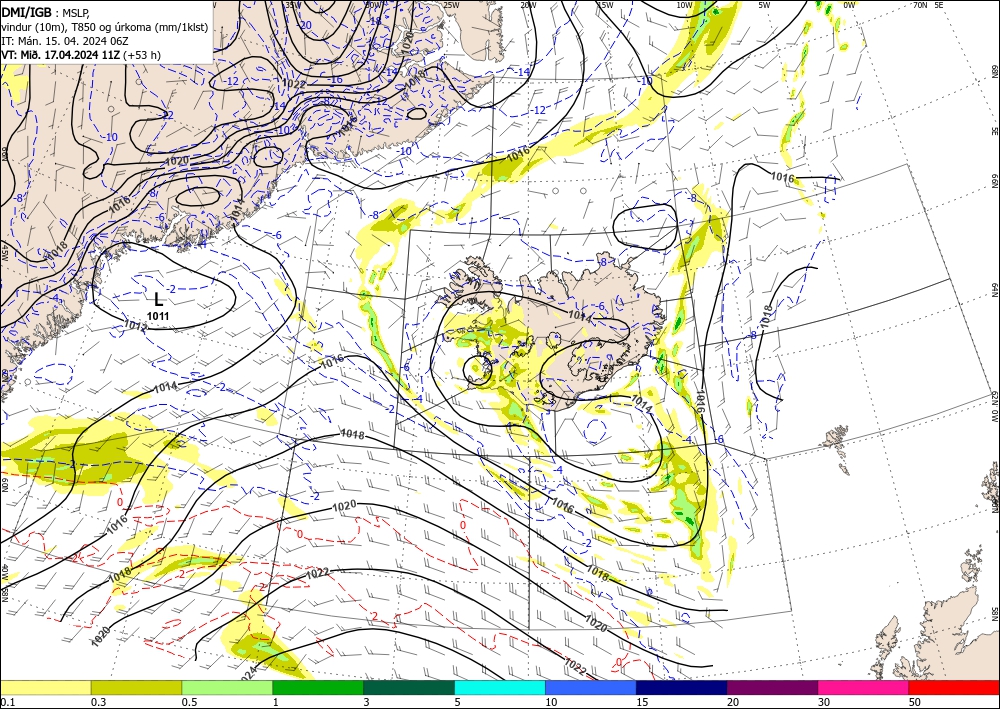Pick the blue 10–15 legend color

coord(591,687)
